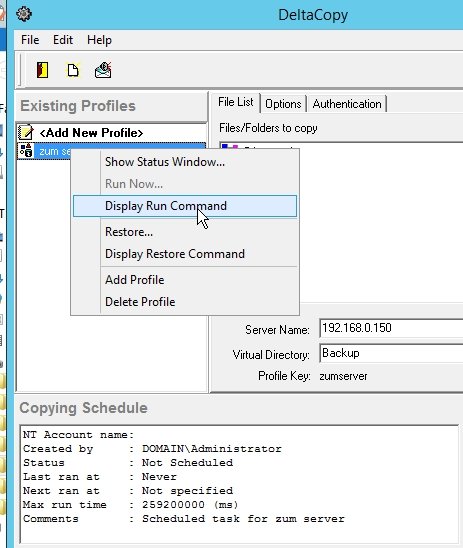
Task: Click the Last ran at Never line
Action: (x=100, y=477)
